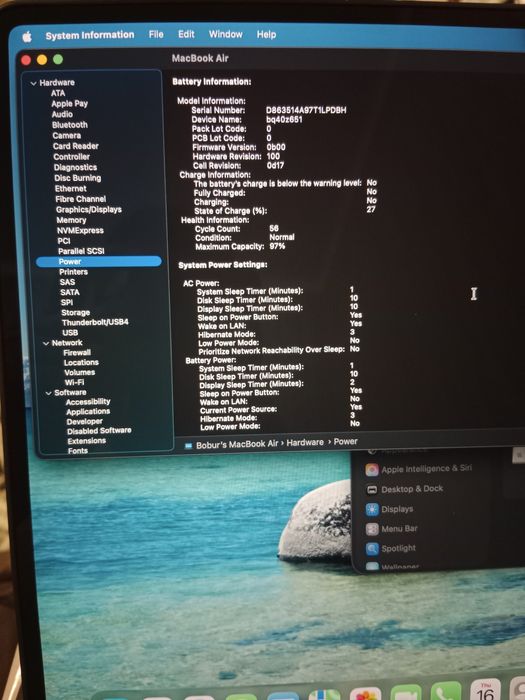Image resolution: width=525 pixels, height=700 pixels.
Task: Click Power in the path bar
Action: pyautogui.click(x=346, y=442)
